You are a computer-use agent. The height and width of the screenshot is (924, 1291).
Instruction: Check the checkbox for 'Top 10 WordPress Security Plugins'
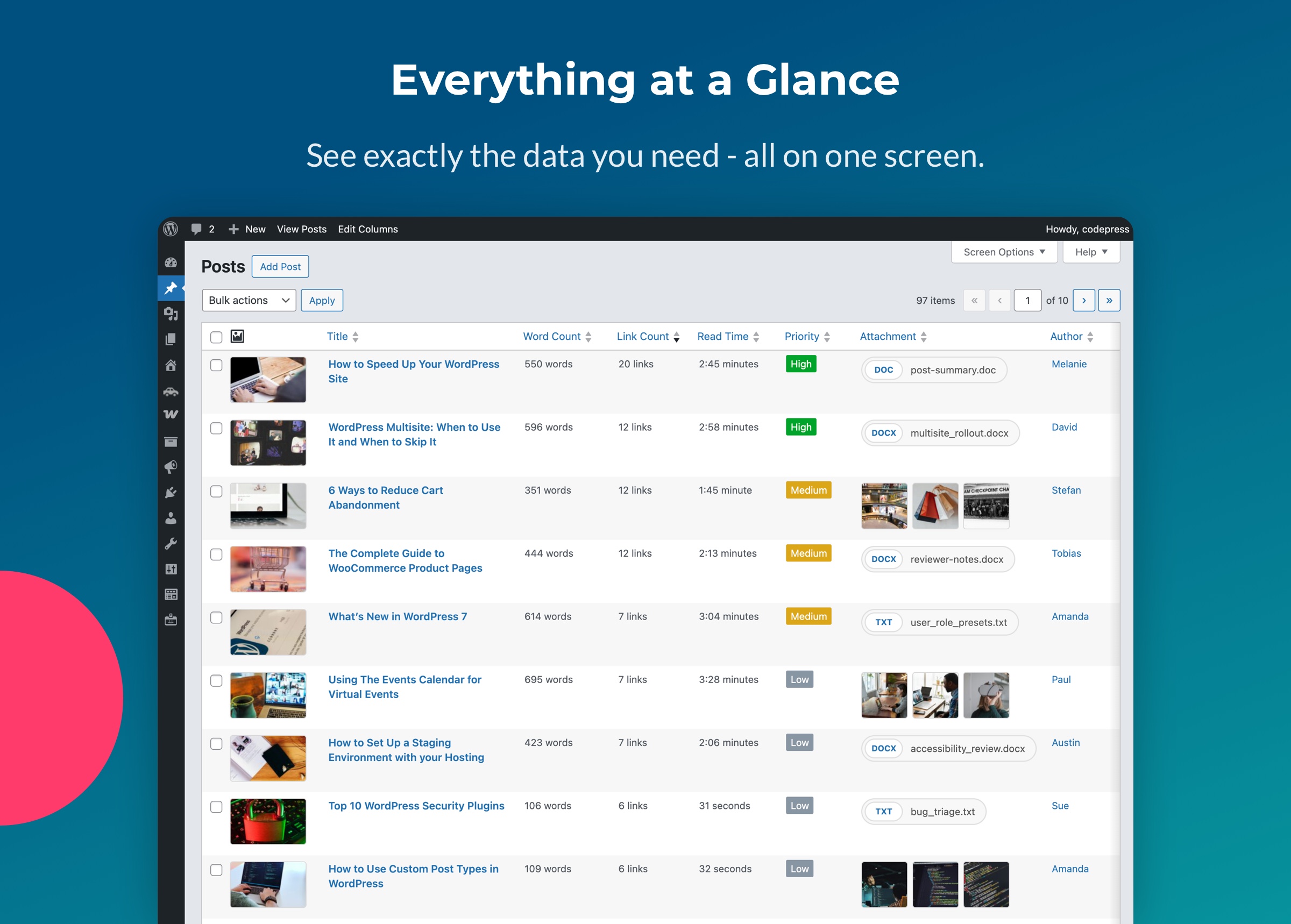coord(216,807)
